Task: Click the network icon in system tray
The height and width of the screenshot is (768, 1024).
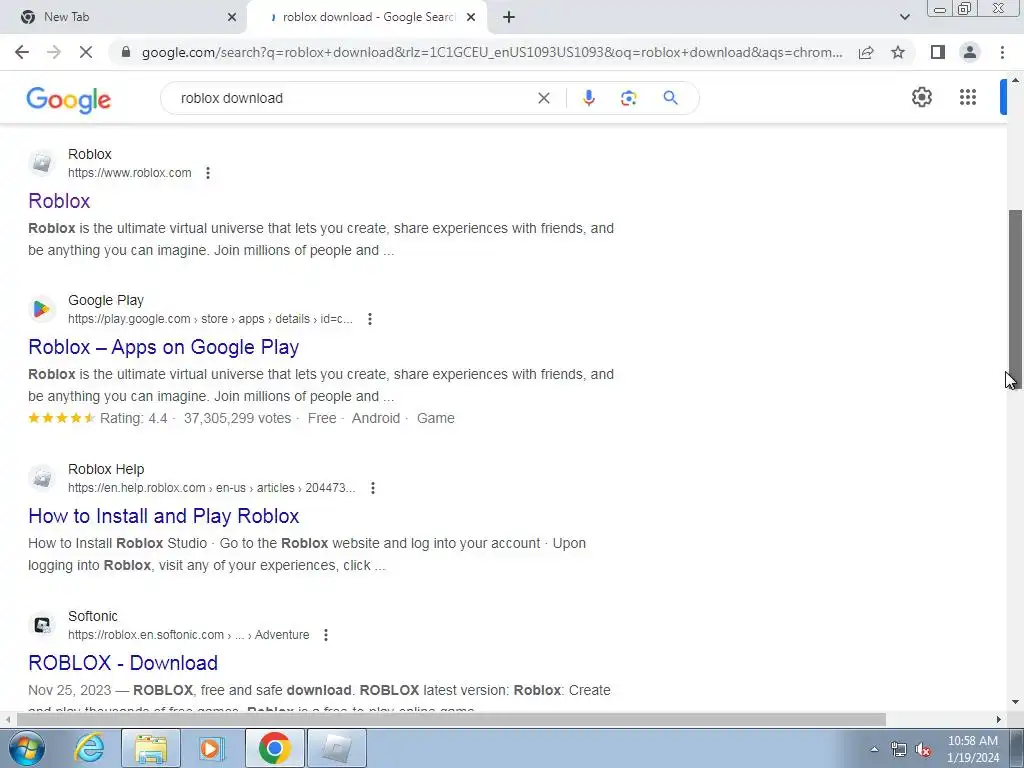Action: (899, 750)
